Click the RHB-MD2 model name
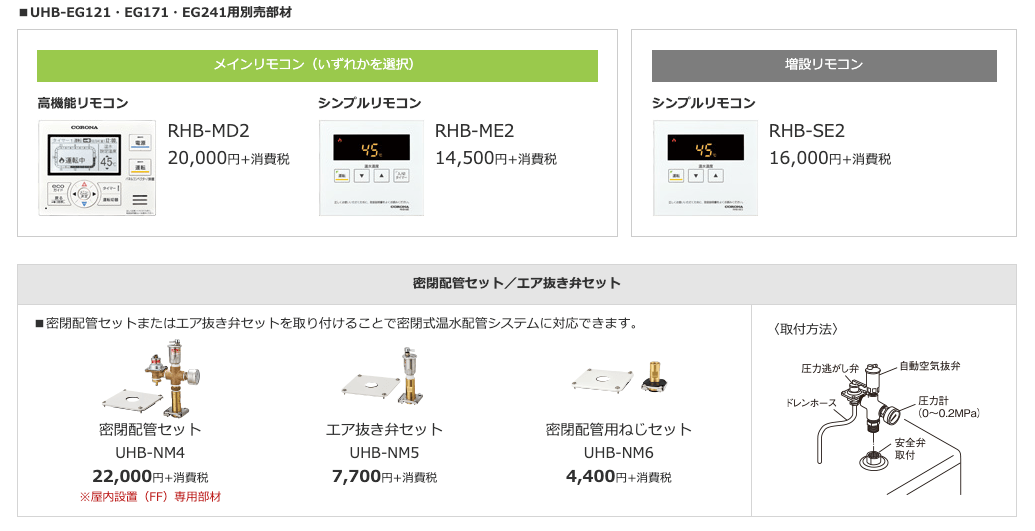This screenshot has width=1035, height=531. pos(209,131)
